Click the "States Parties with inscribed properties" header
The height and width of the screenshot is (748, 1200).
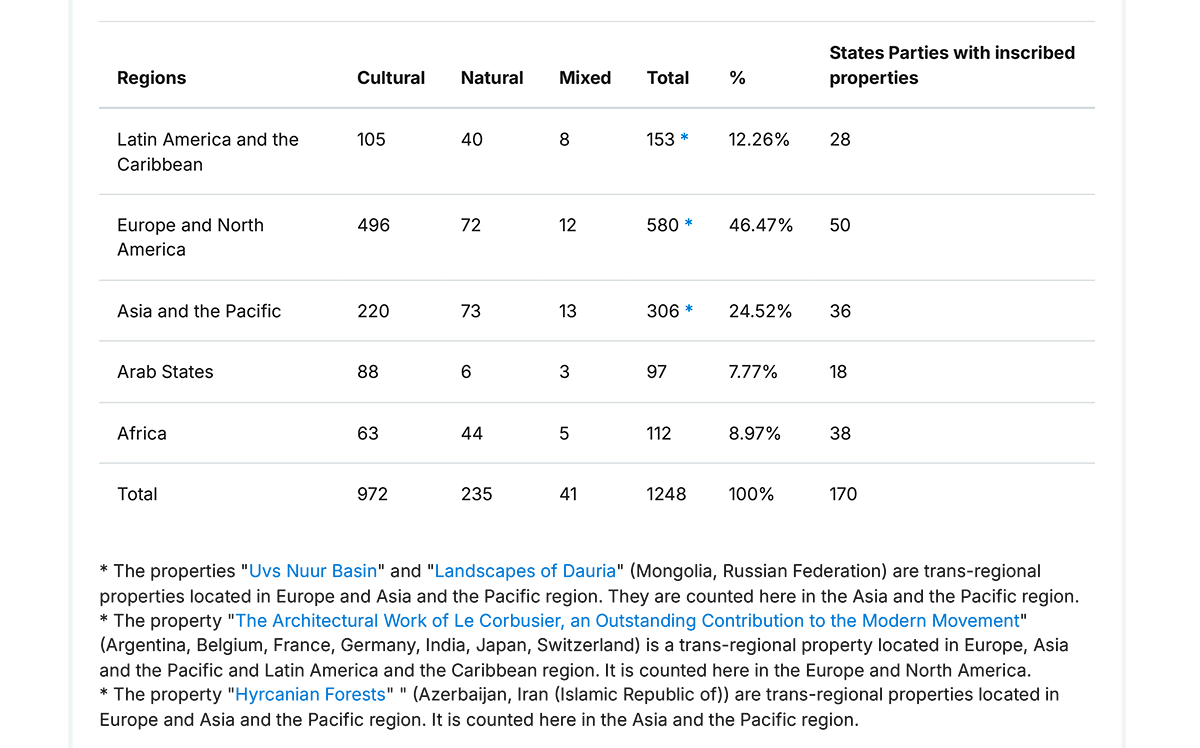(x=951, y=65)
